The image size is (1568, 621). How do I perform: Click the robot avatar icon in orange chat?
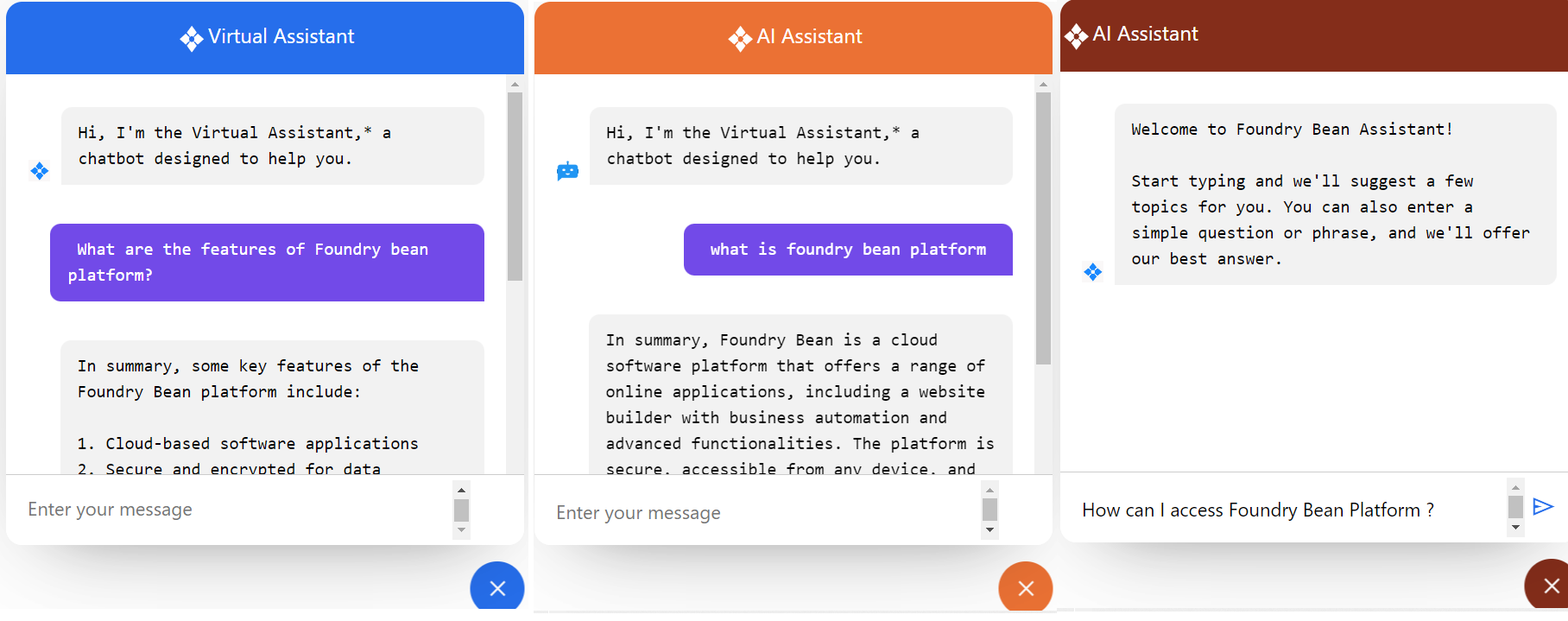[567, 171]
